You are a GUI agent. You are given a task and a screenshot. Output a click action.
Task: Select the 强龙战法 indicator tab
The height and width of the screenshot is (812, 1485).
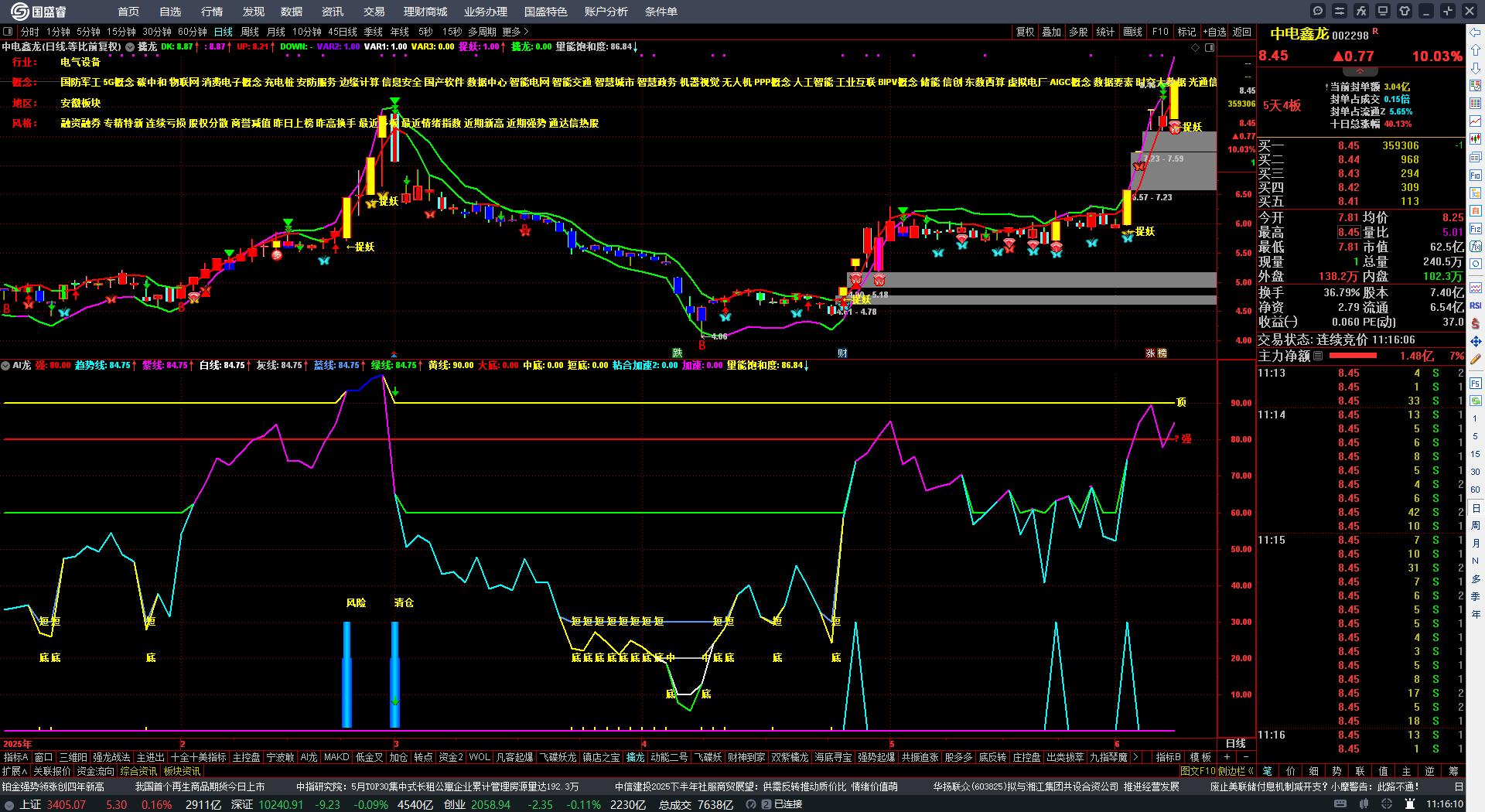(x=112, y=757)
